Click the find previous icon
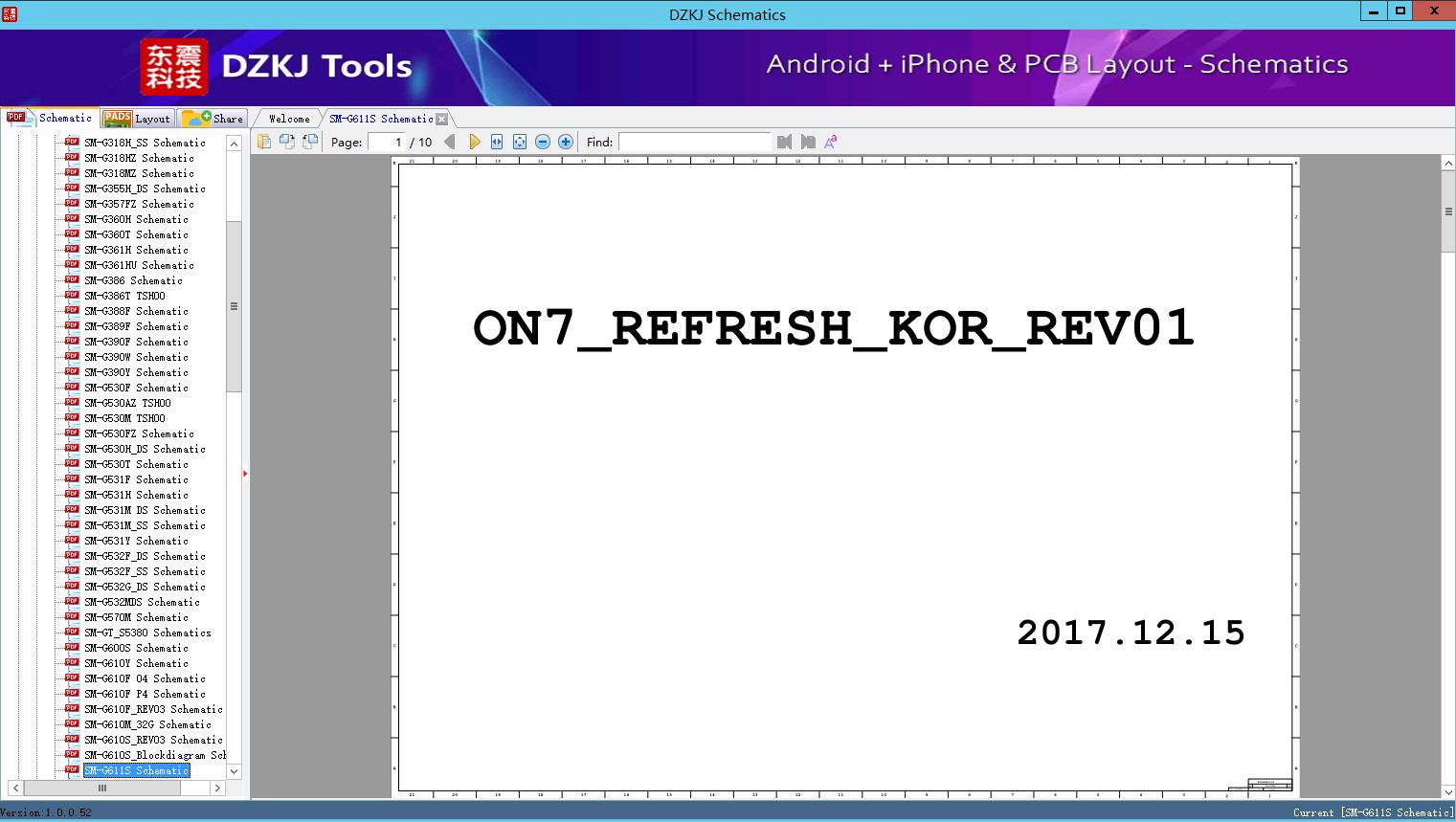The width and height of the screenshot is (1456, 822). coord(785,142)
